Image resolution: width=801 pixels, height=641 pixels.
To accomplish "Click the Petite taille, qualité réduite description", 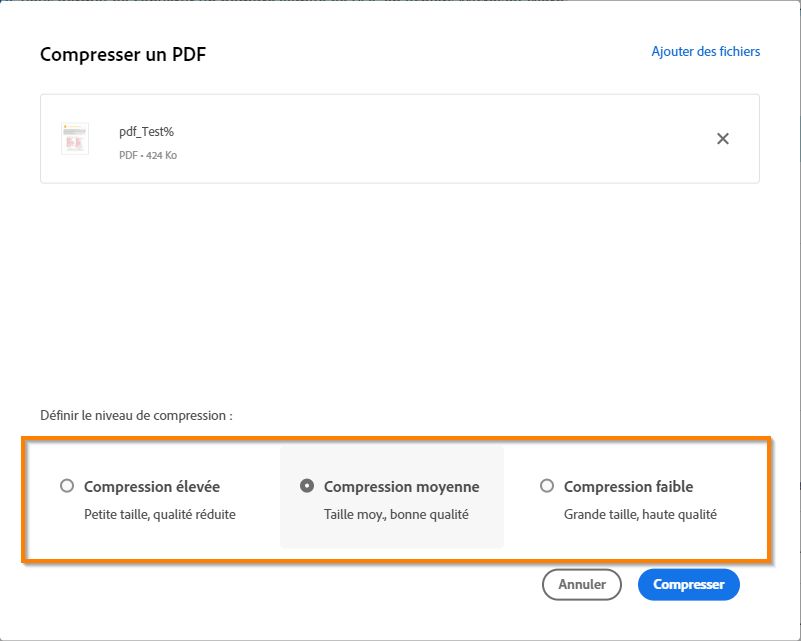I will click(x=159, y=513).
